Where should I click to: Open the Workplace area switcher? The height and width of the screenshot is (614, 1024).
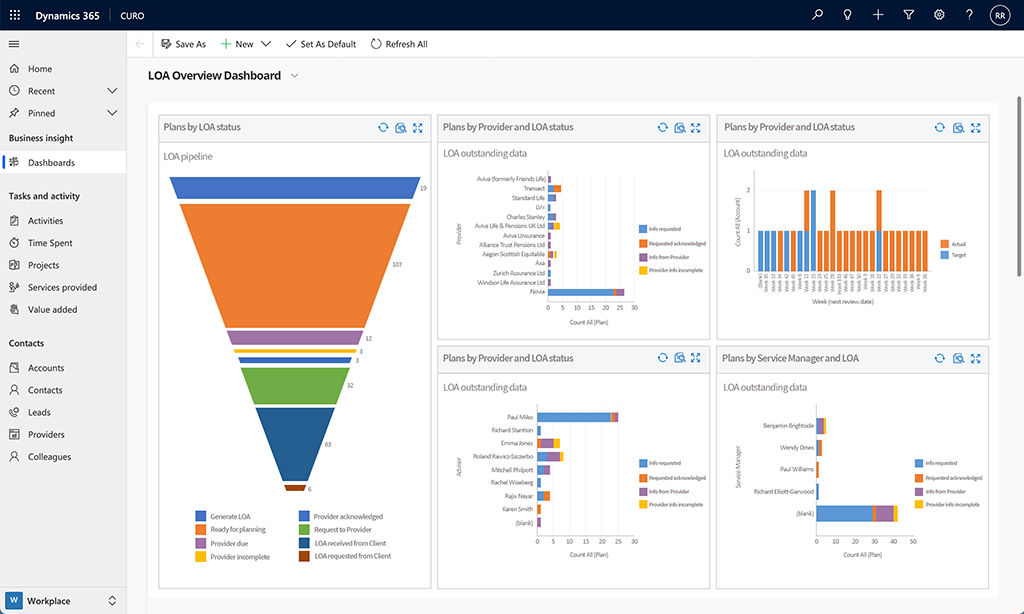point(63,600)
